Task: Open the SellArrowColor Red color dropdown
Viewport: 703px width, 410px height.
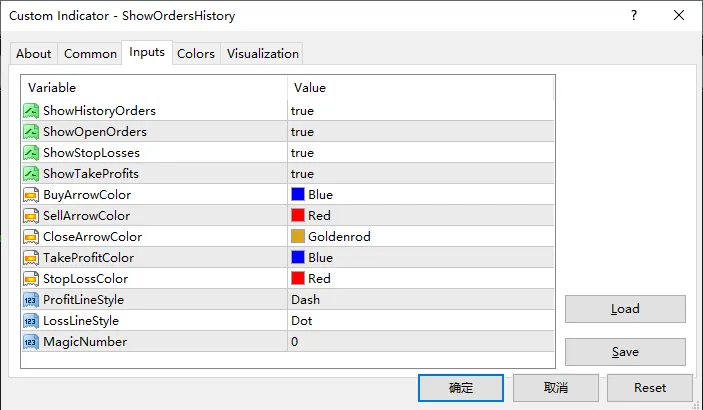Action: pos(319,216)
